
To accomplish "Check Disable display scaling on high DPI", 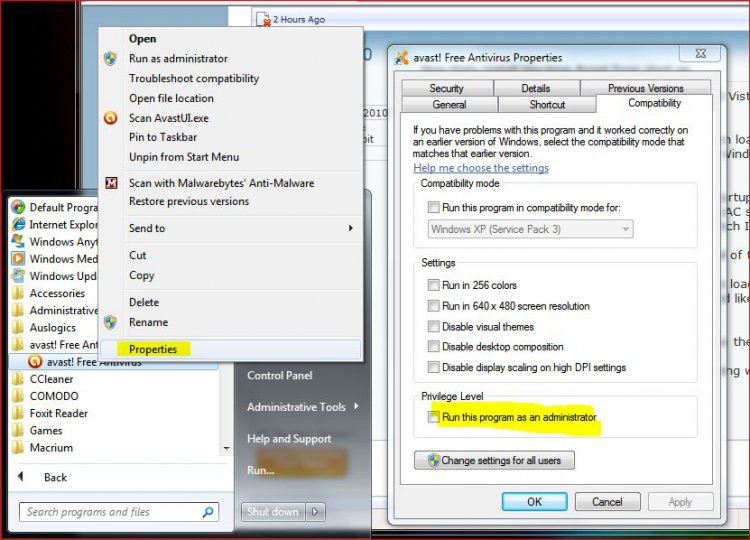I will (433, 367).
